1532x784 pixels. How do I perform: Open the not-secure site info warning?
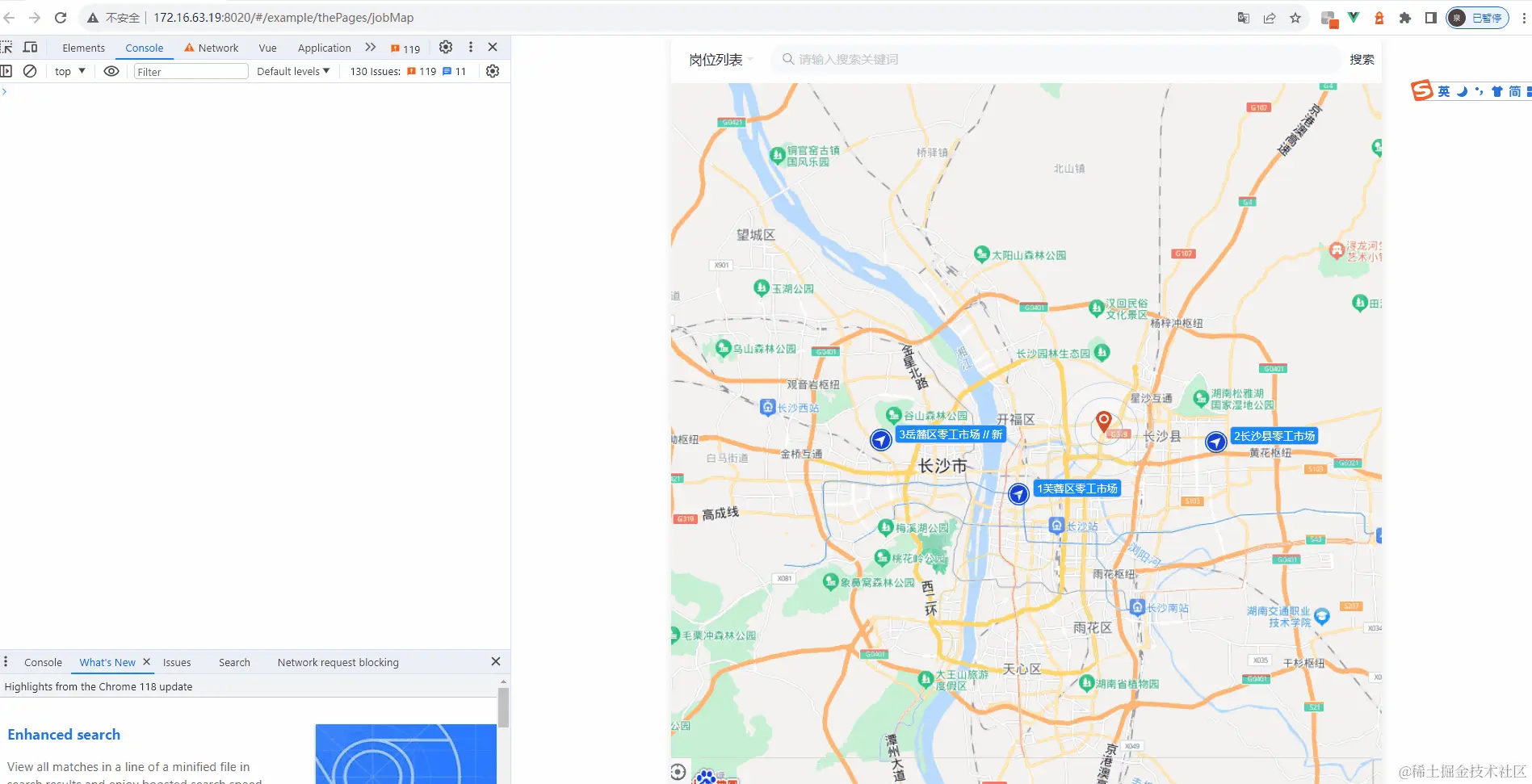[114, 18]
